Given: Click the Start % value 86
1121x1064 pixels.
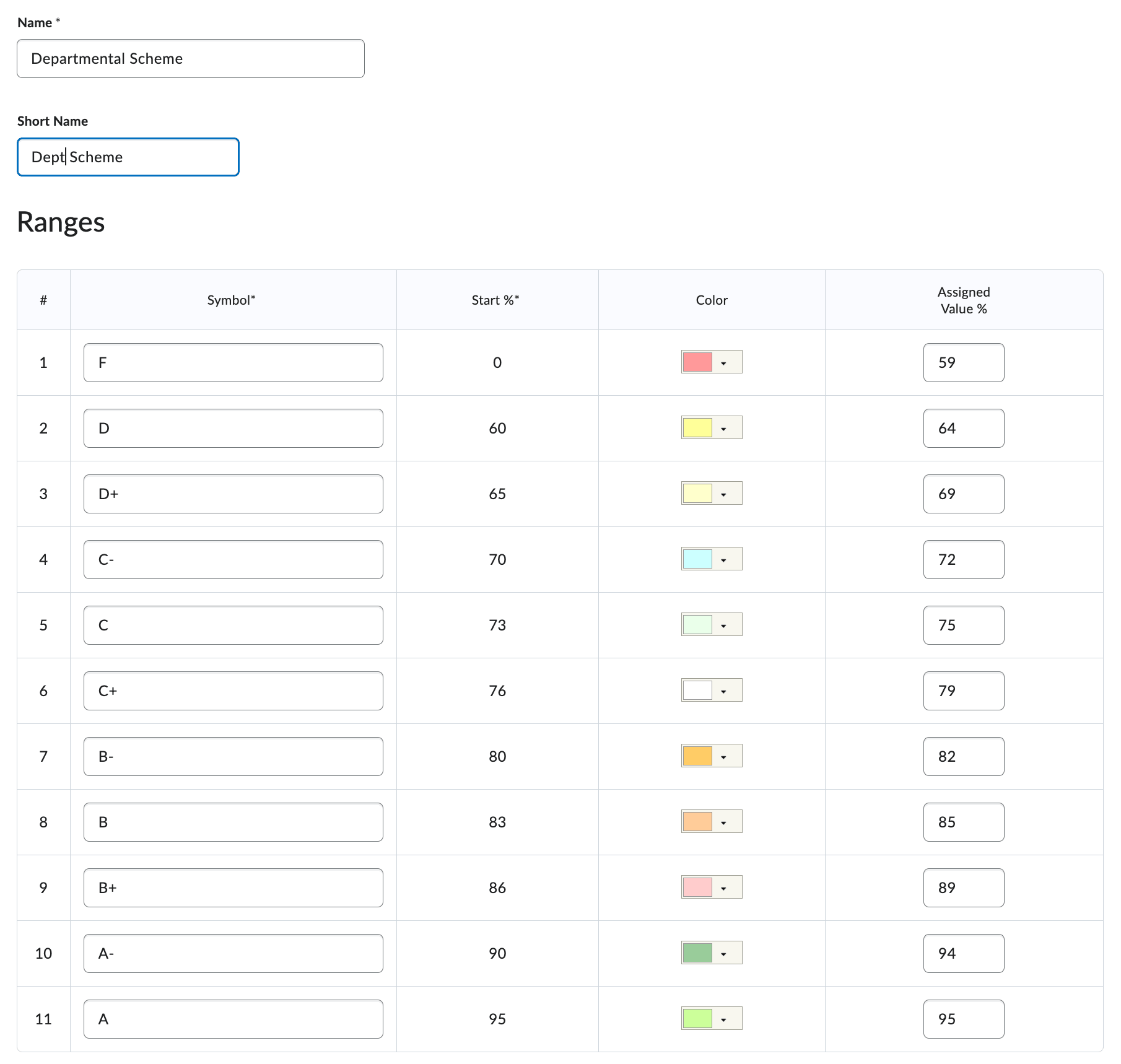Looking at the screenshot, I should click(497, 888).
